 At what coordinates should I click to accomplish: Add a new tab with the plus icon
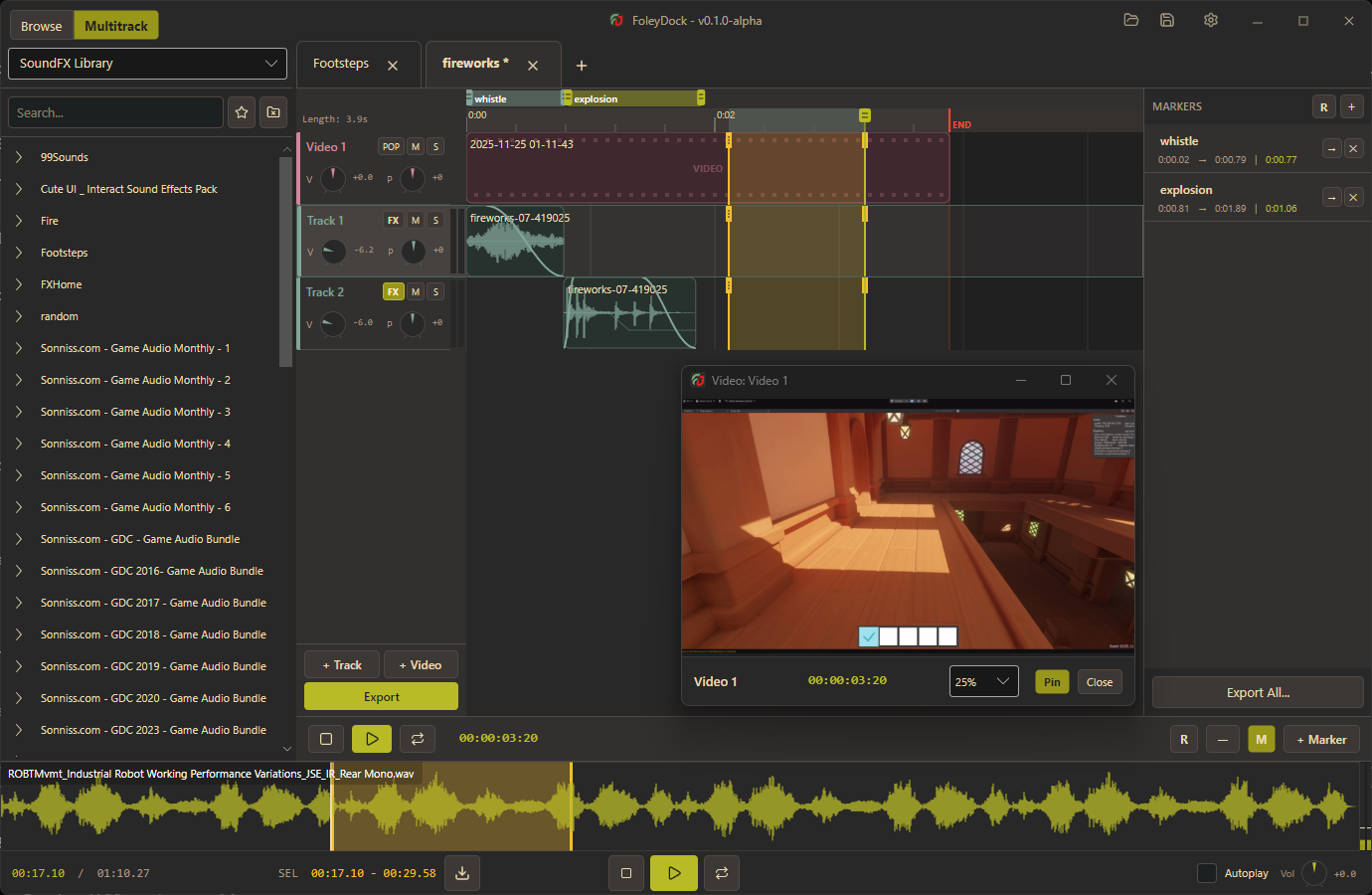pyautogui.click(x=582, y=66)
